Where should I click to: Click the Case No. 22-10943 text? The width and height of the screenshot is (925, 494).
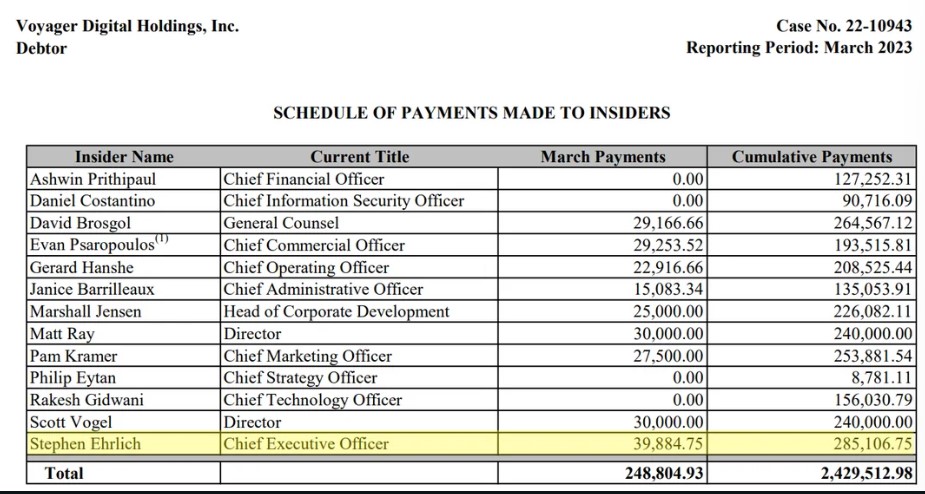tap(844, 26)
